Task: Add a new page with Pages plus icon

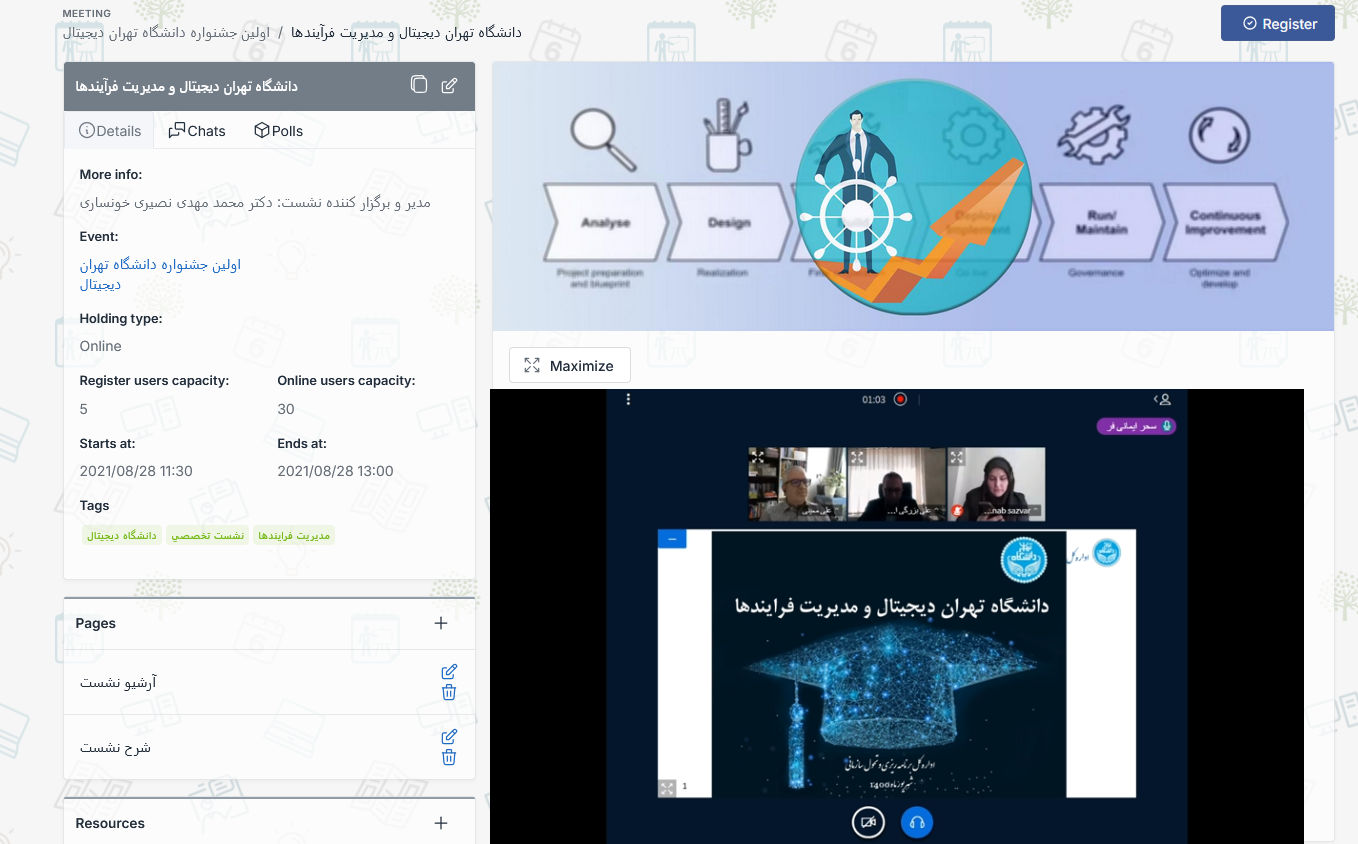Action: point(441,623)
